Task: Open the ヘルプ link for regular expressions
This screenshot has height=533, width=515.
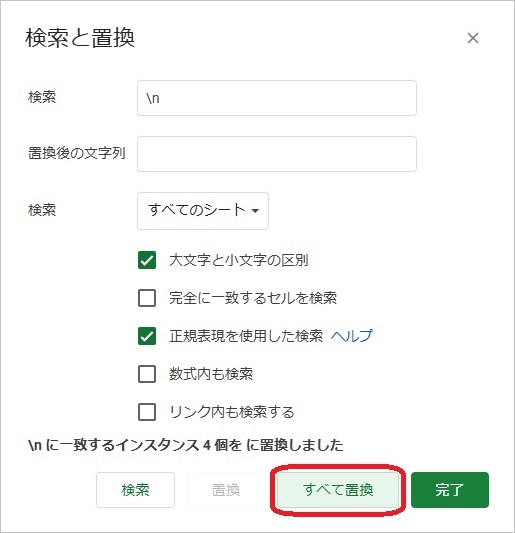Action: tap(351, 336)
